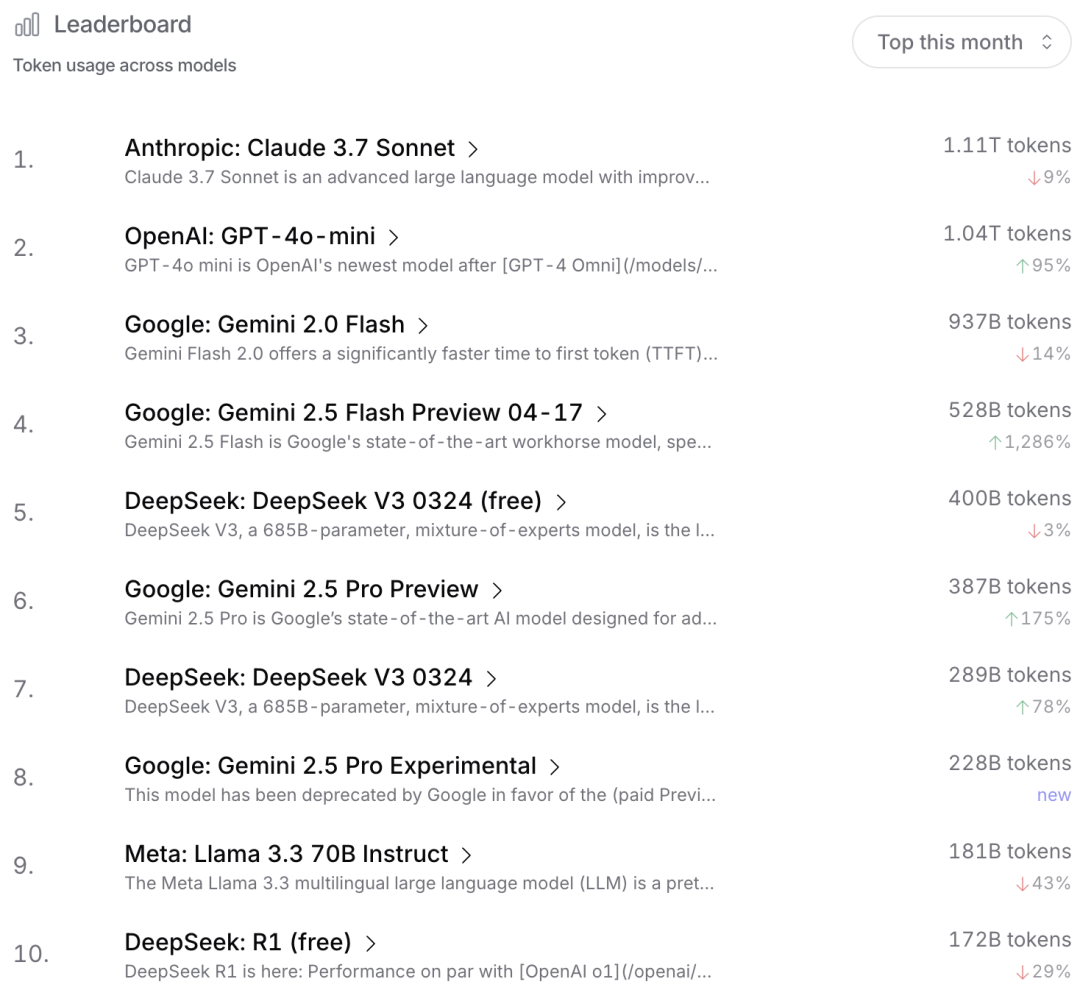1080x990 pixels.
Task: Click the 1.04T tokens value
Action: coord(1006,233)
